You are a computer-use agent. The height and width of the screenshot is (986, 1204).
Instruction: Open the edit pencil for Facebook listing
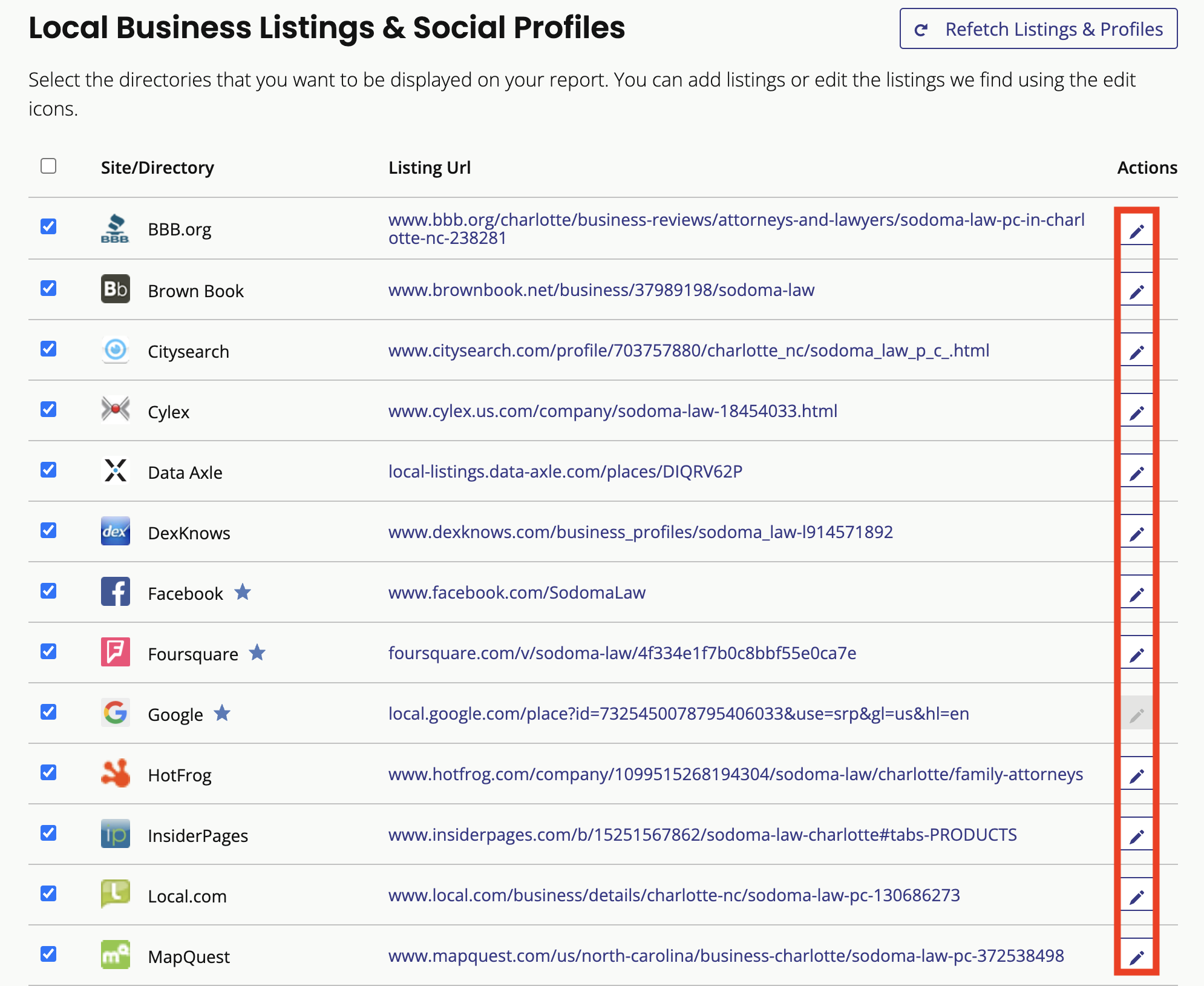point(1137,593)
